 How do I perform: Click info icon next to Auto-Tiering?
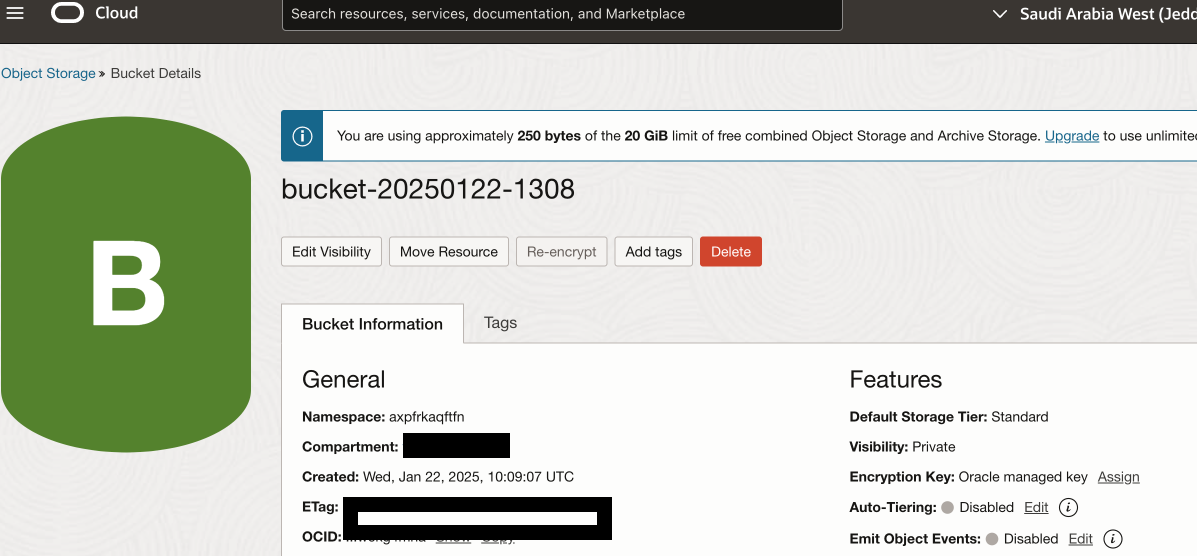pyautogui.click(x=1068, y=507)
